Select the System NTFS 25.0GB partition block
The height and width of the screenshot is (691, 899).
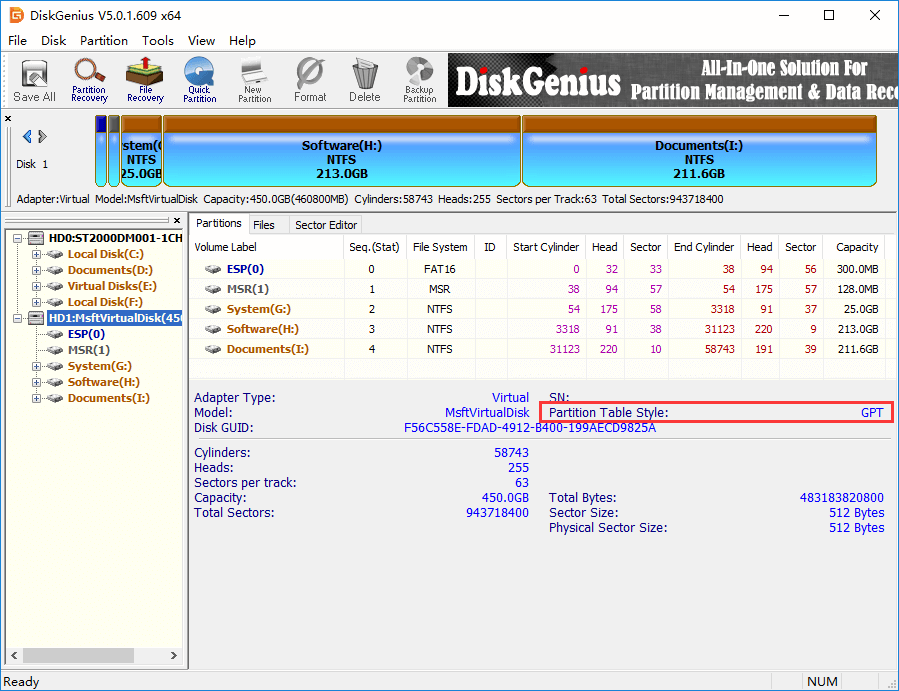pos(141,151)
